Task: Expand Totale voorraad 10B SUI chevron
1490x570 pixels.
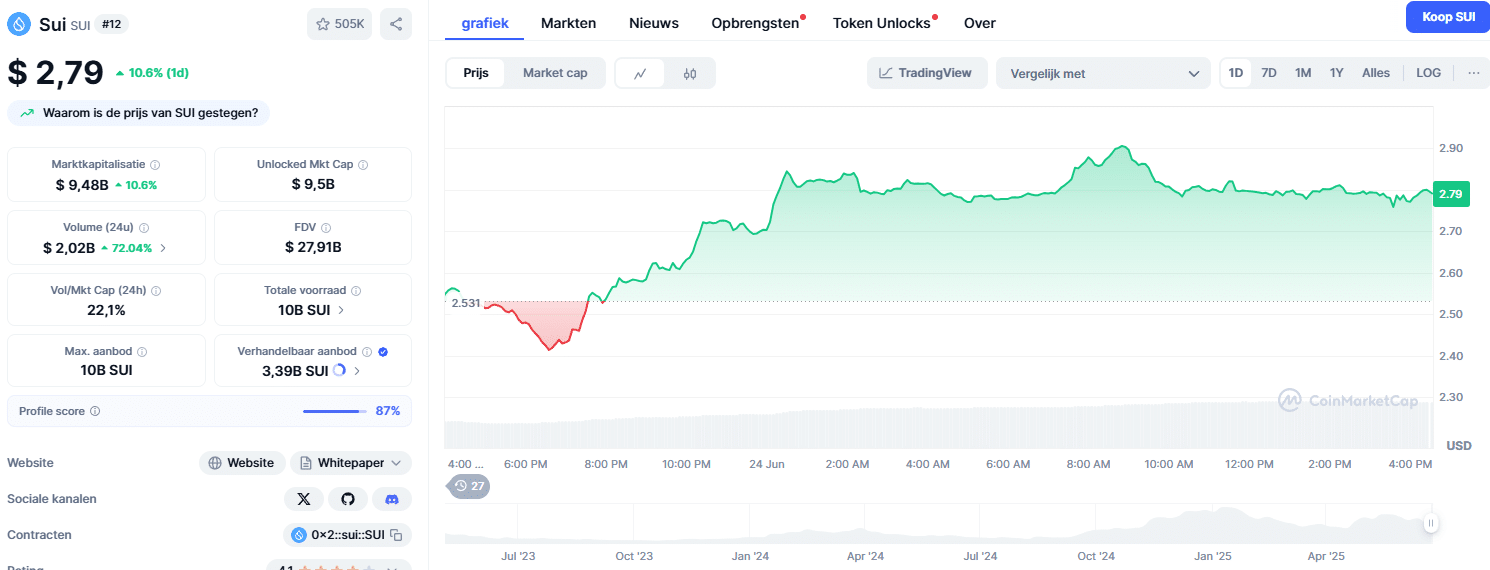Action: (x=341, y=310)
